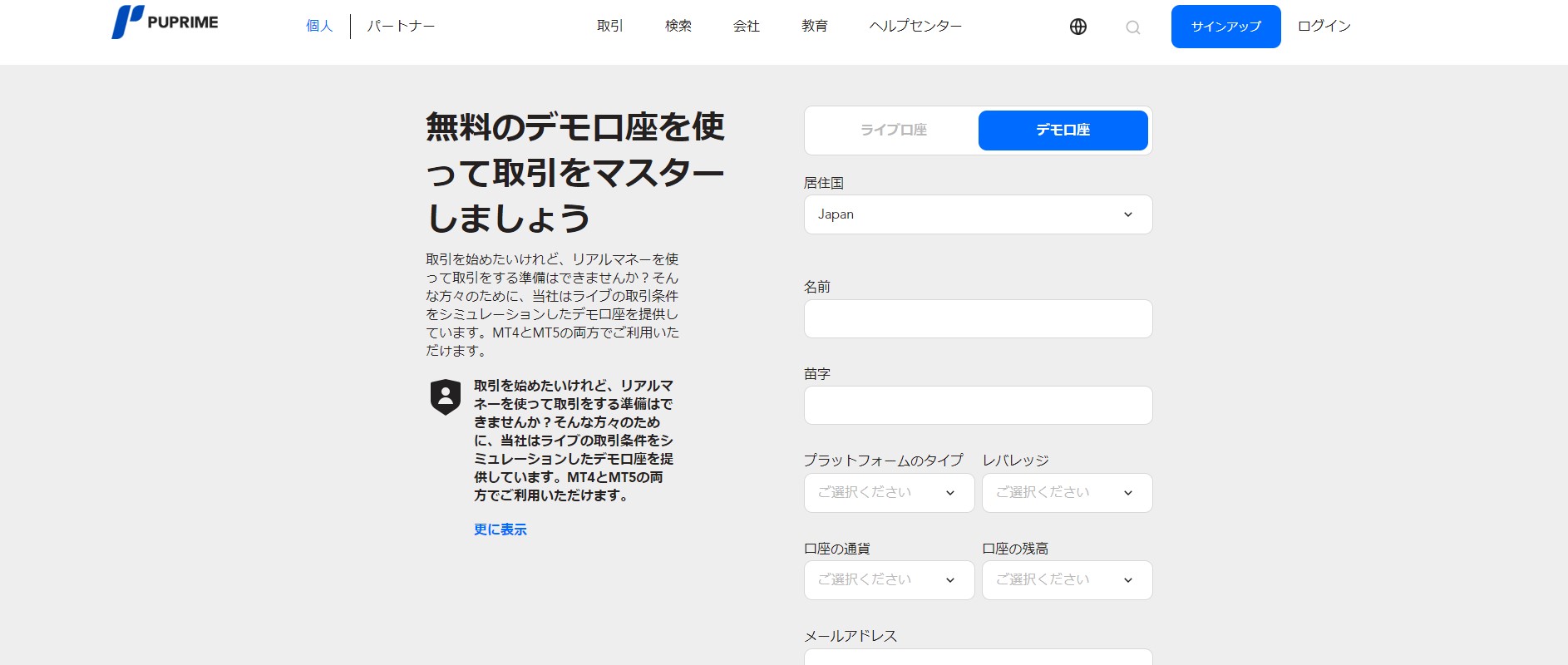Open the 検索 menu
1568x665 pixels.
[678, 26]
